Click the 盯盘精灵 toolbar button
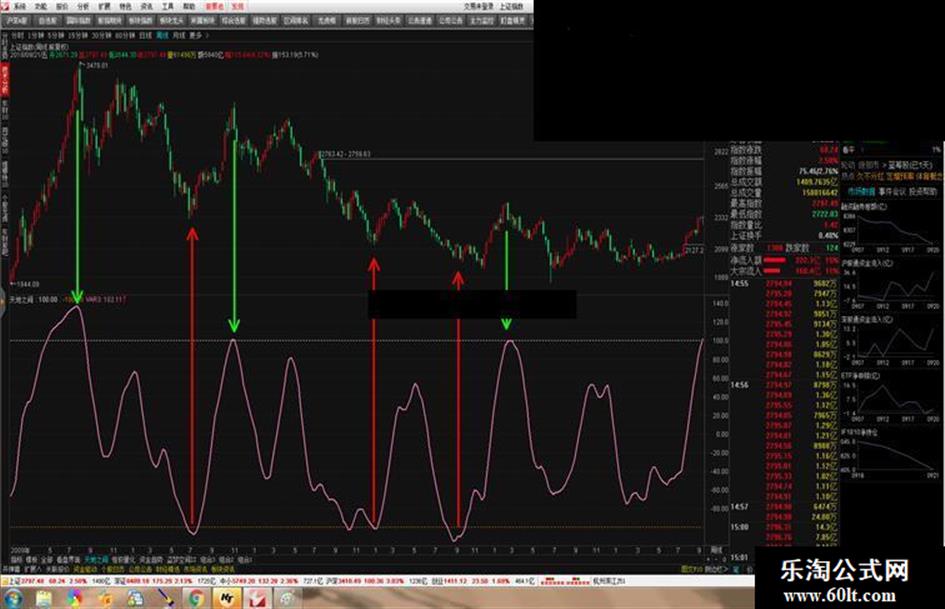Image resolution: width=945 pixels, height=609 pixels. pos(512,21)
